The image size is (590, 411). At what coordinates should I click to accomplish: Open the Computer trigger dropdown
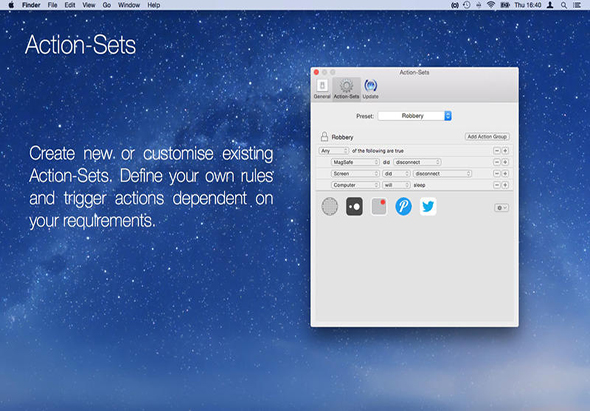coord(355,185)
